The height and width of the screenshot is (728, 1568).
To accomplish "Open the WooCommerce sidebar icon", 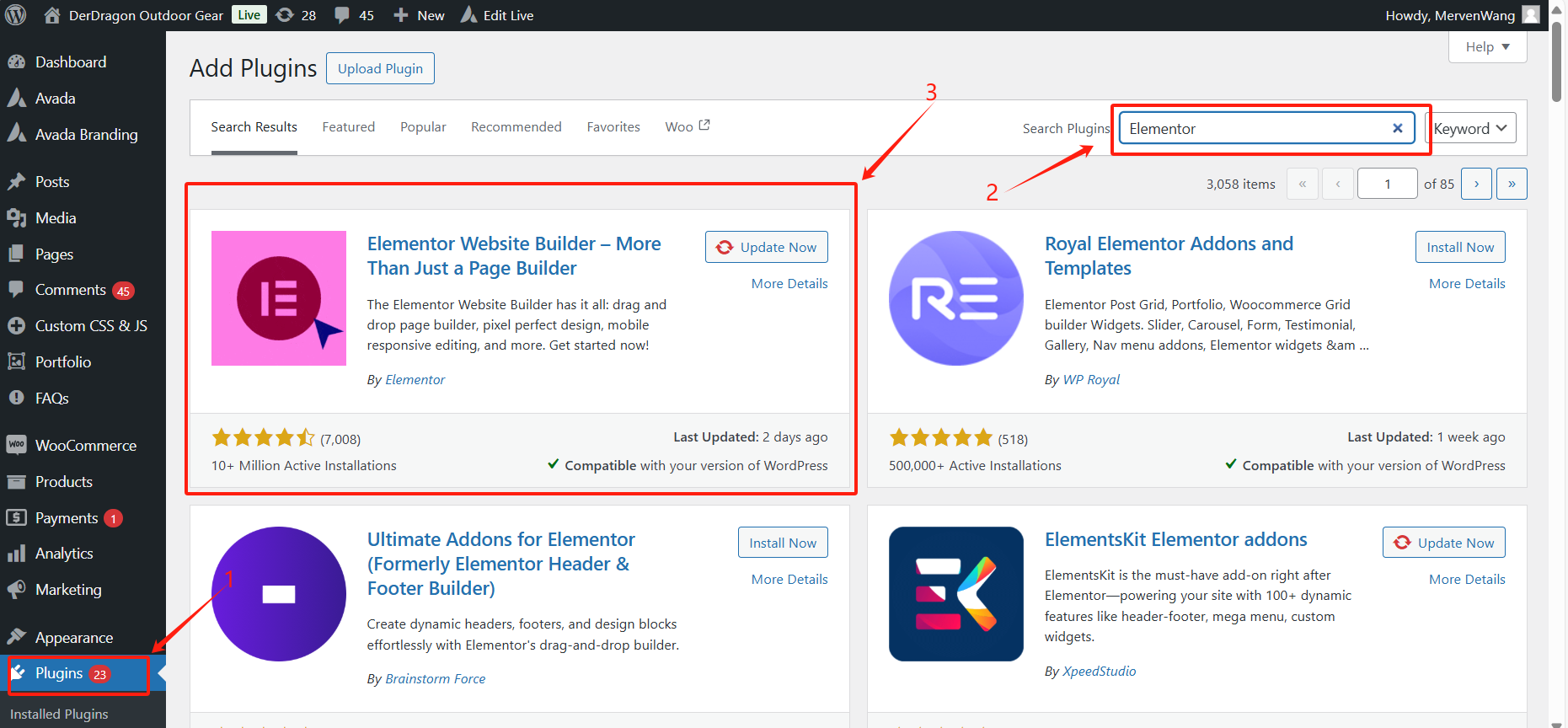I will pos(16,445).
